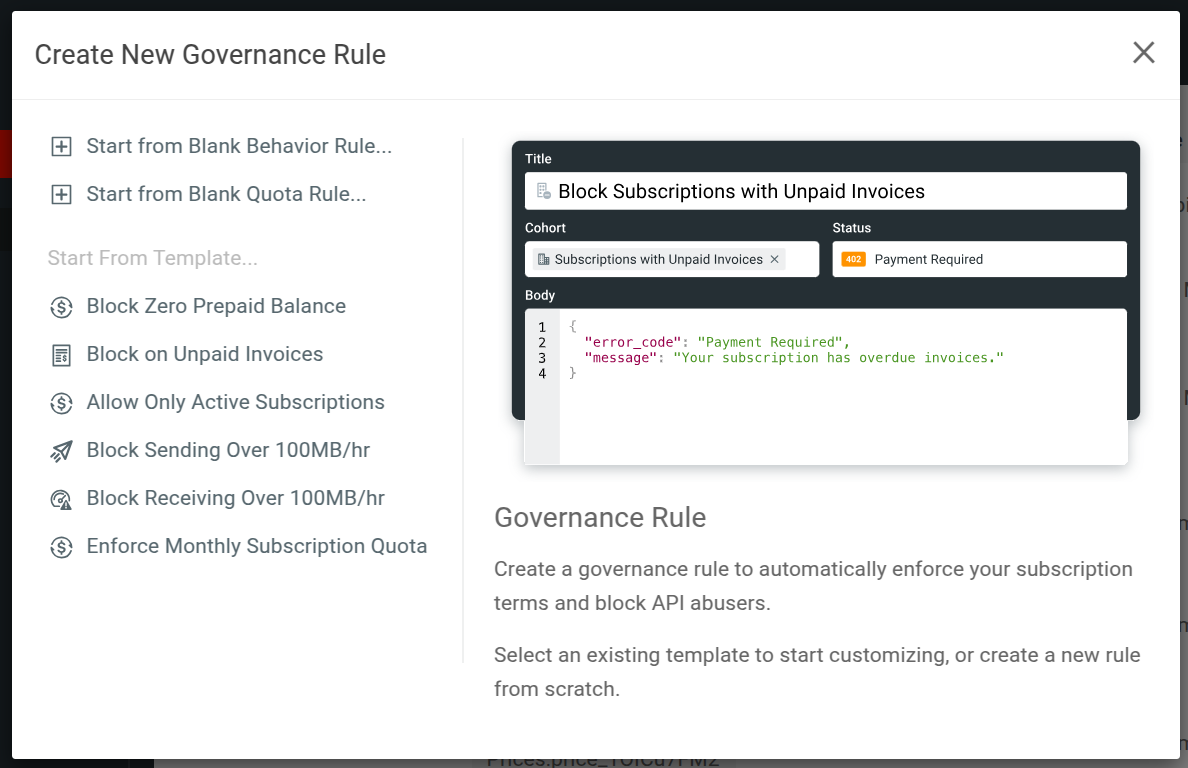
Task: Select the paper plane icon beside Block Sending Over 100MB/hr
Action: (x=61, y=450)
